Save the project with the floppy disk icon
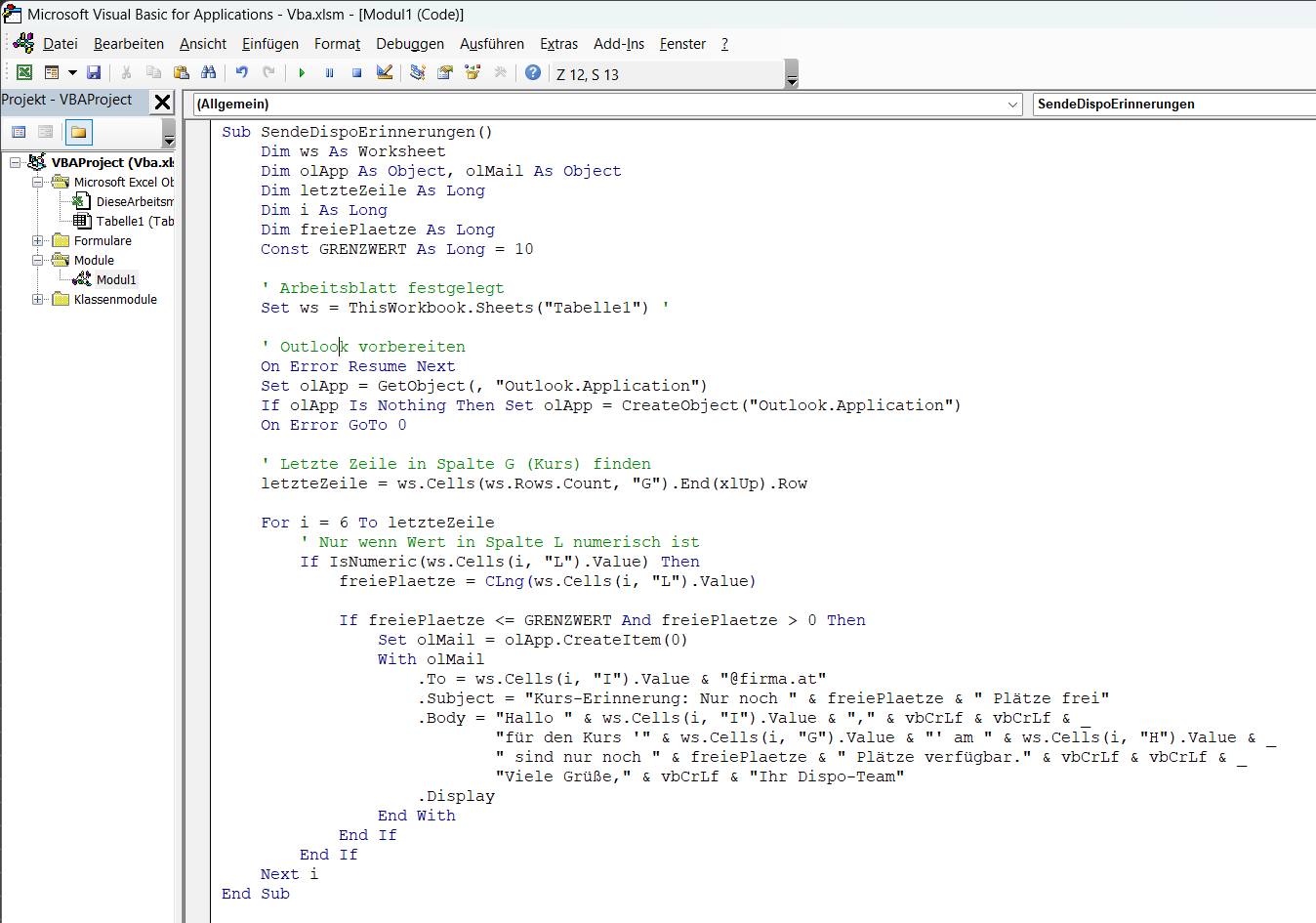This screenshot has width=1316, height=923. pyautogui.click(x=94, y=73)
